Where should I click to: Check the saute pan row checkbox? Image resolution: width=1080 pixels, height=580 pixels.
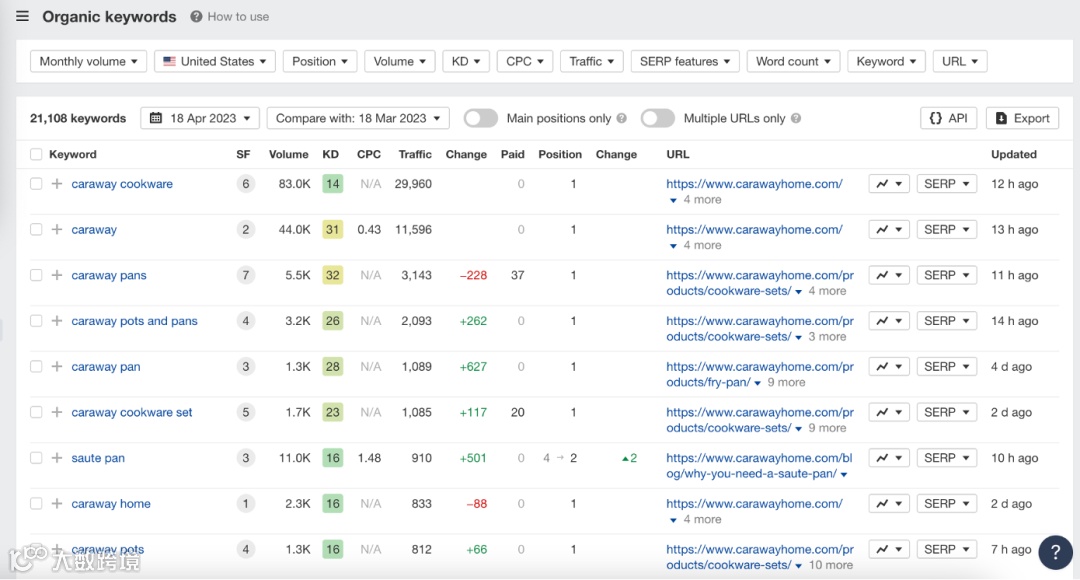[x=36, y=458]
